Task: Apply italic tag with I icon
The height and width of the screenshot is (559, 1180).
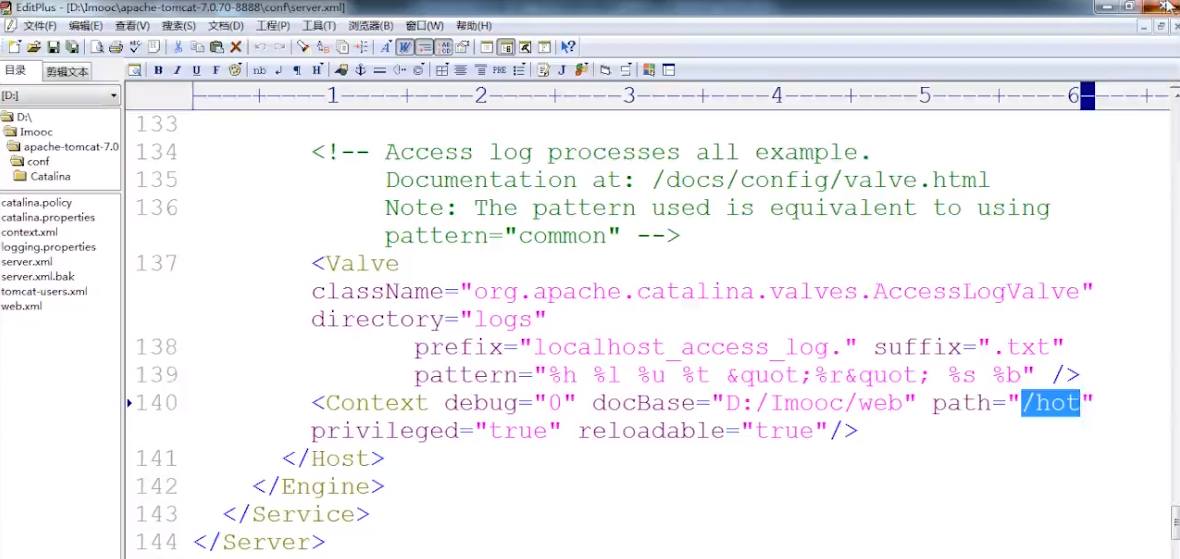Action: 177,70
